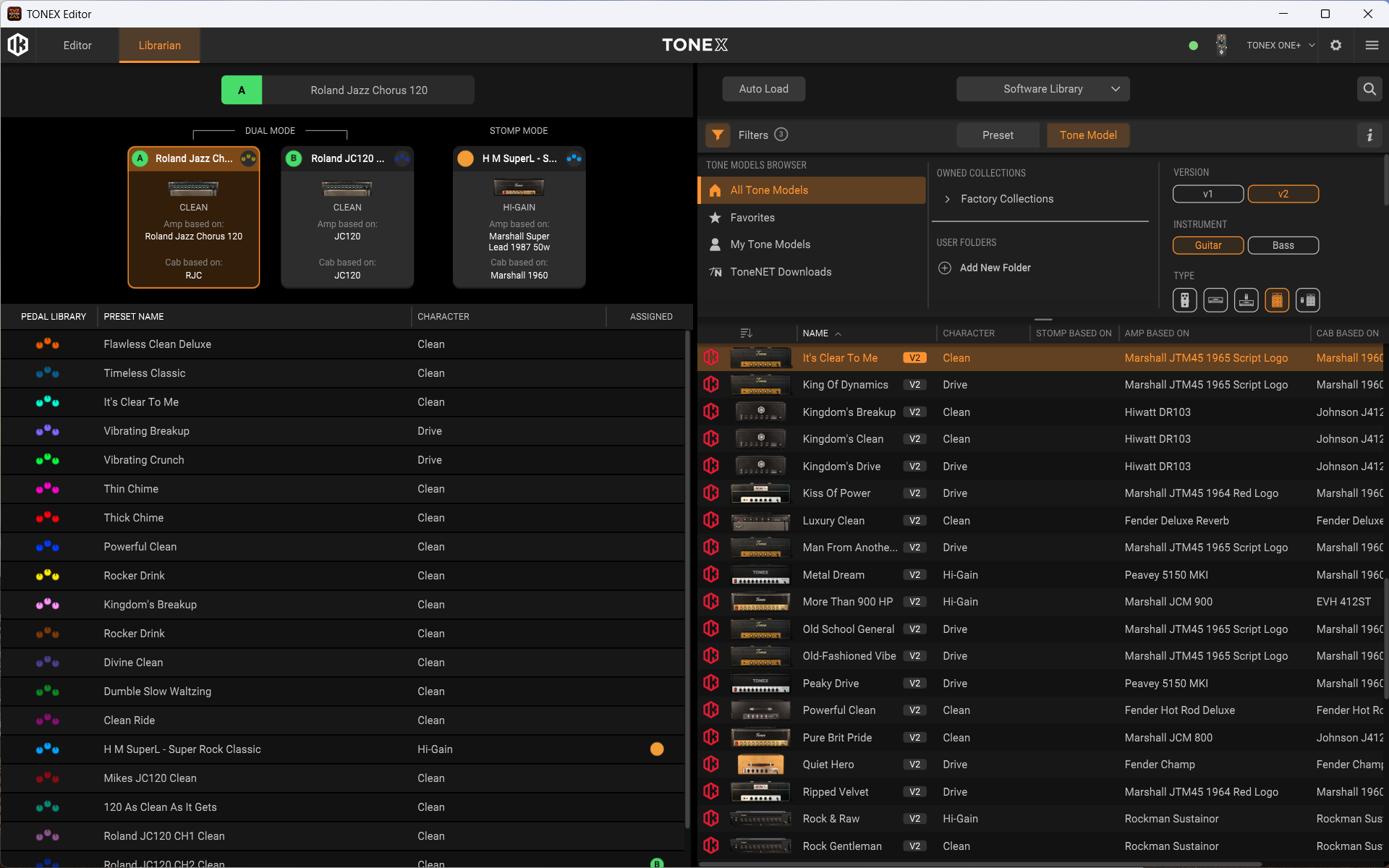Click the All Tone Models home icon
Screen dimensions: 1389x868
715,190
